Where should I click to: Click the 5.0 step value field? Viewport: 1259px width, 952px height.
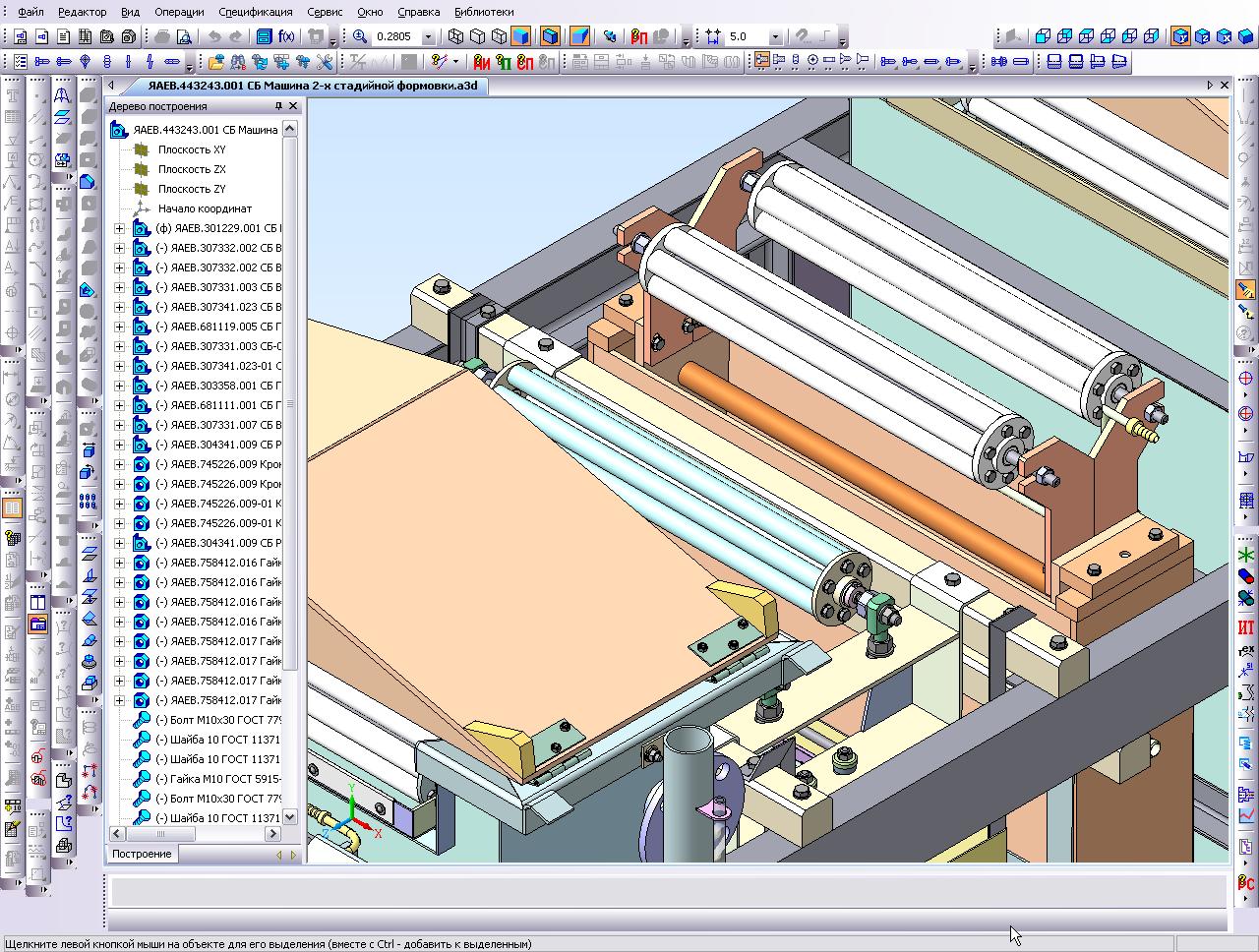tap(746, 36)
